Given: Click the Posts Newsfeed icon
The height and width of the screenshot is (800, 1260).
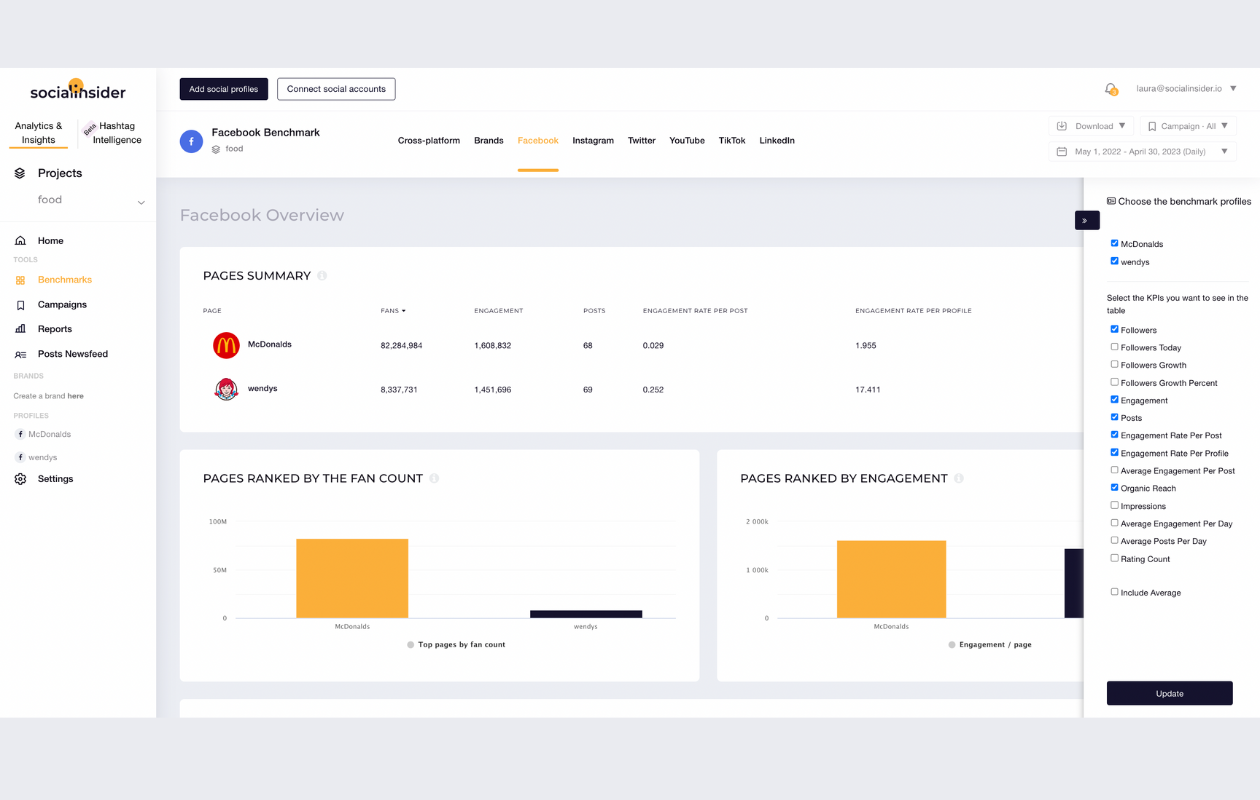Looking at the screenshot, I should pos(20,354).
